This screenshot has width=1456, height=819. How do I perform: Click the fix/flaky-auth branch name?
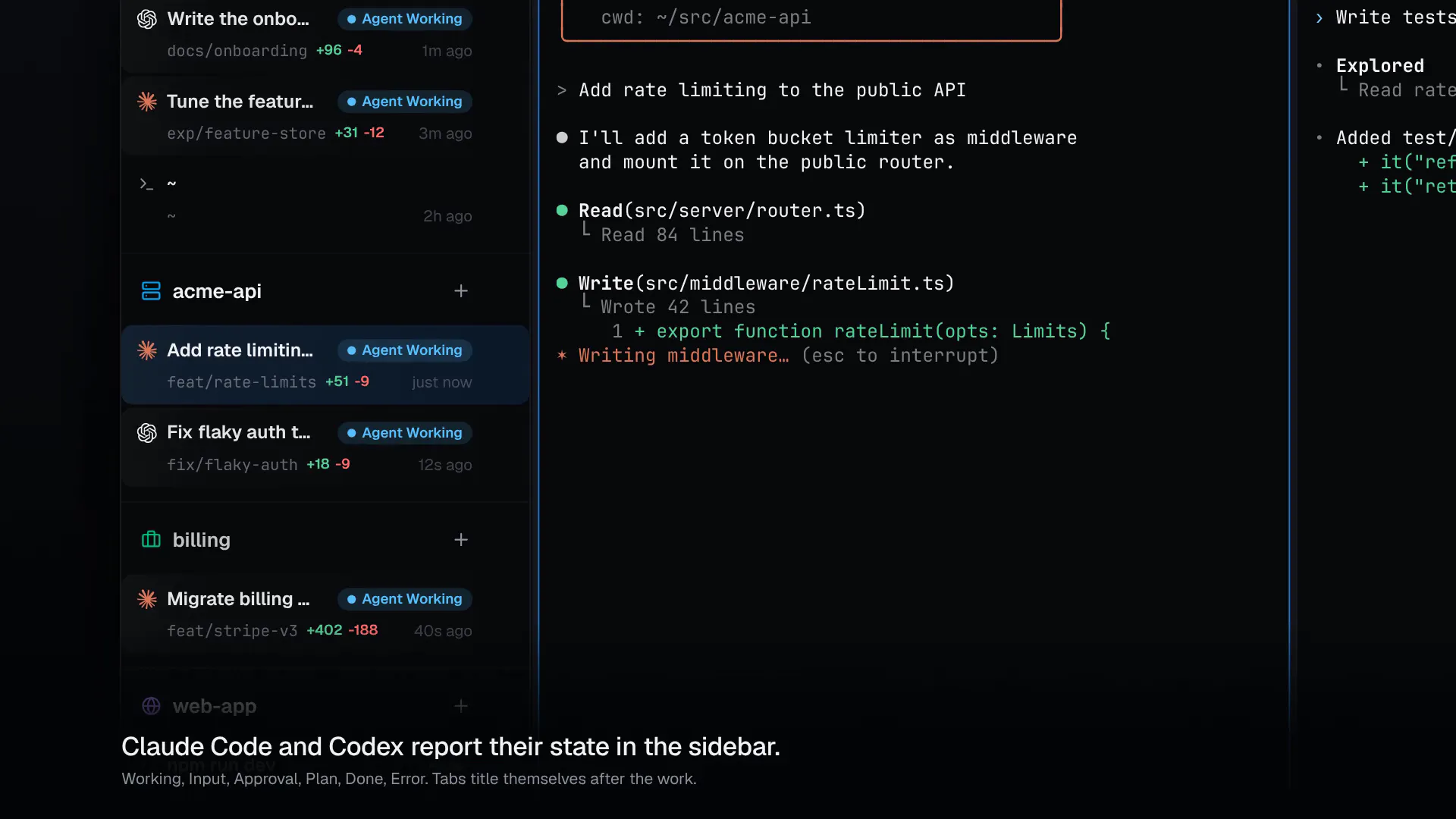click(x=232, y=465)
